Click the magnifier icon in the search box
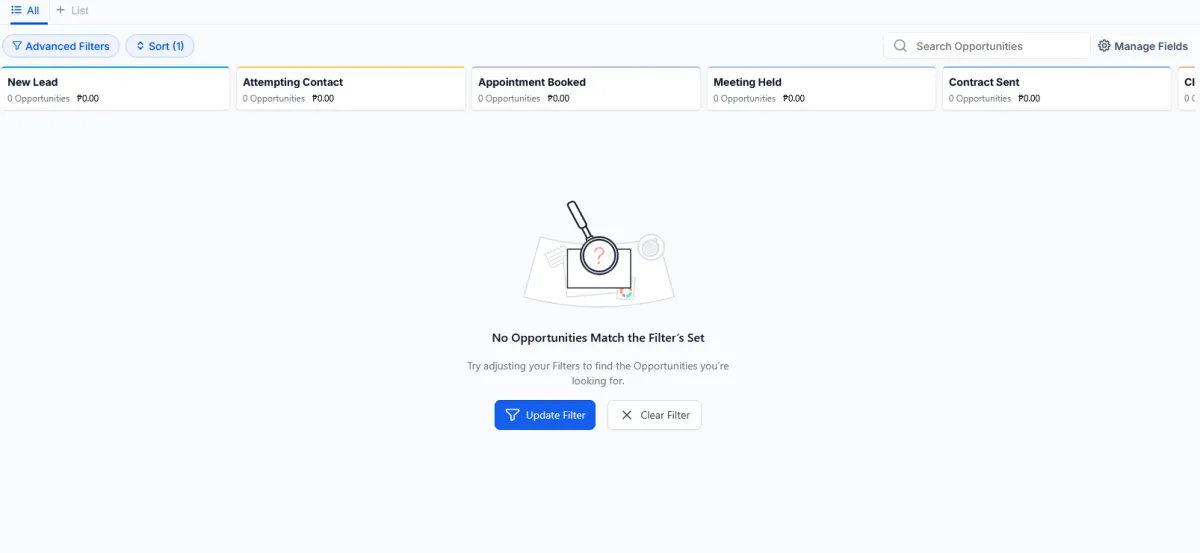The image size is (1200, 553). click(900, 46)
